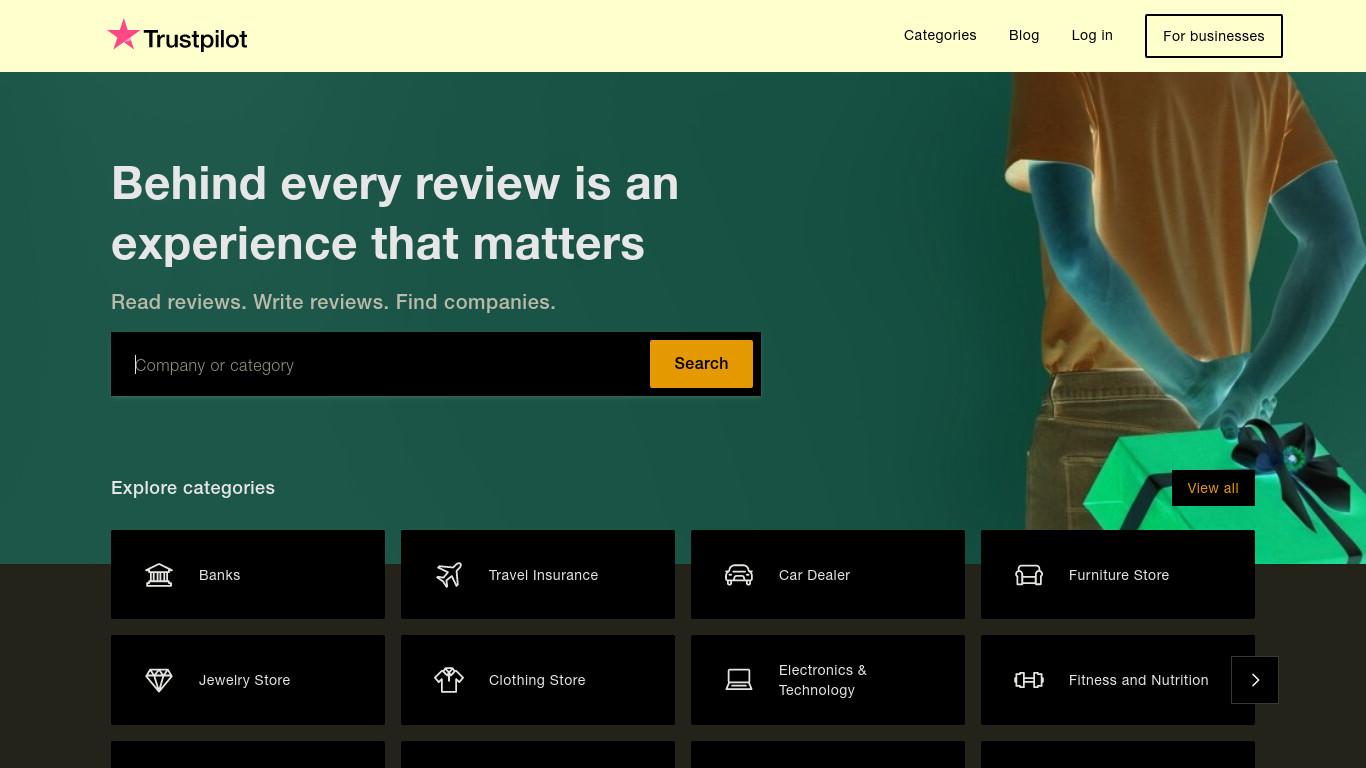The width and height of the screenshot is (1366, 768).
Task: Click the Jewelry Store diamond icon
Action: pyautogui.click(x=159, y=680)
